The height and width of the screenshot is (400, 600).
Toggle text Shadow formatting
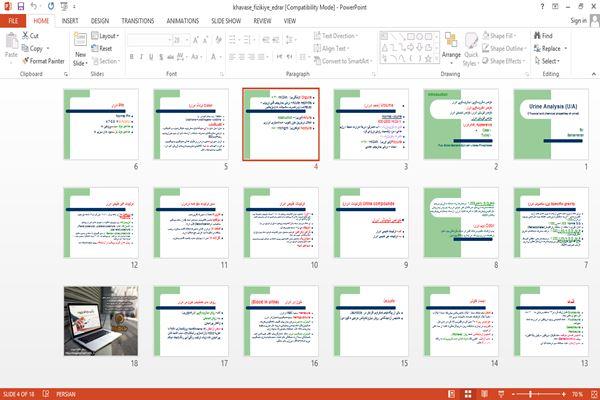coord(161,57)
